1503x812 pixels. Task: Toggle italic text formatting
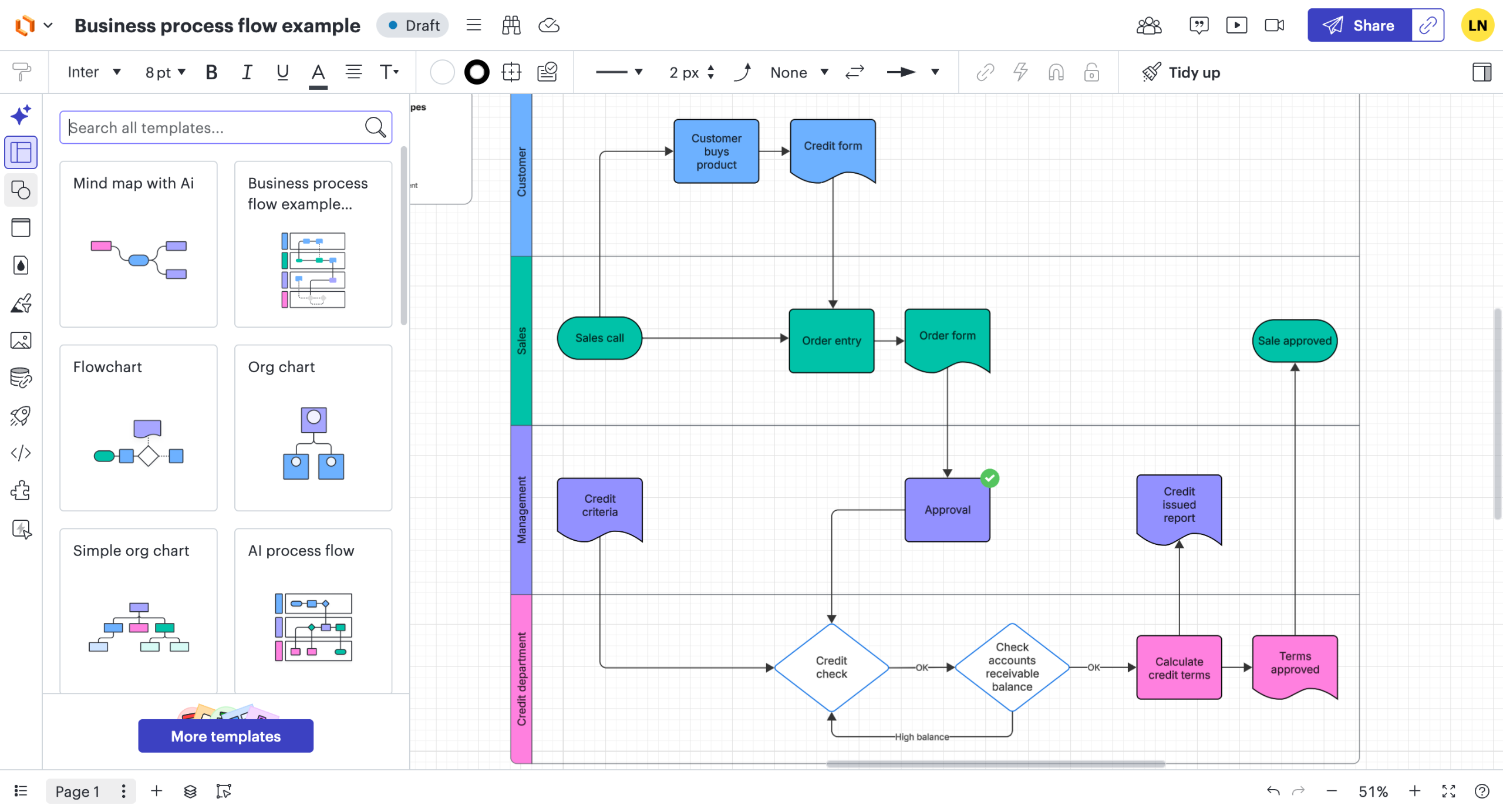tap(247, 72)
